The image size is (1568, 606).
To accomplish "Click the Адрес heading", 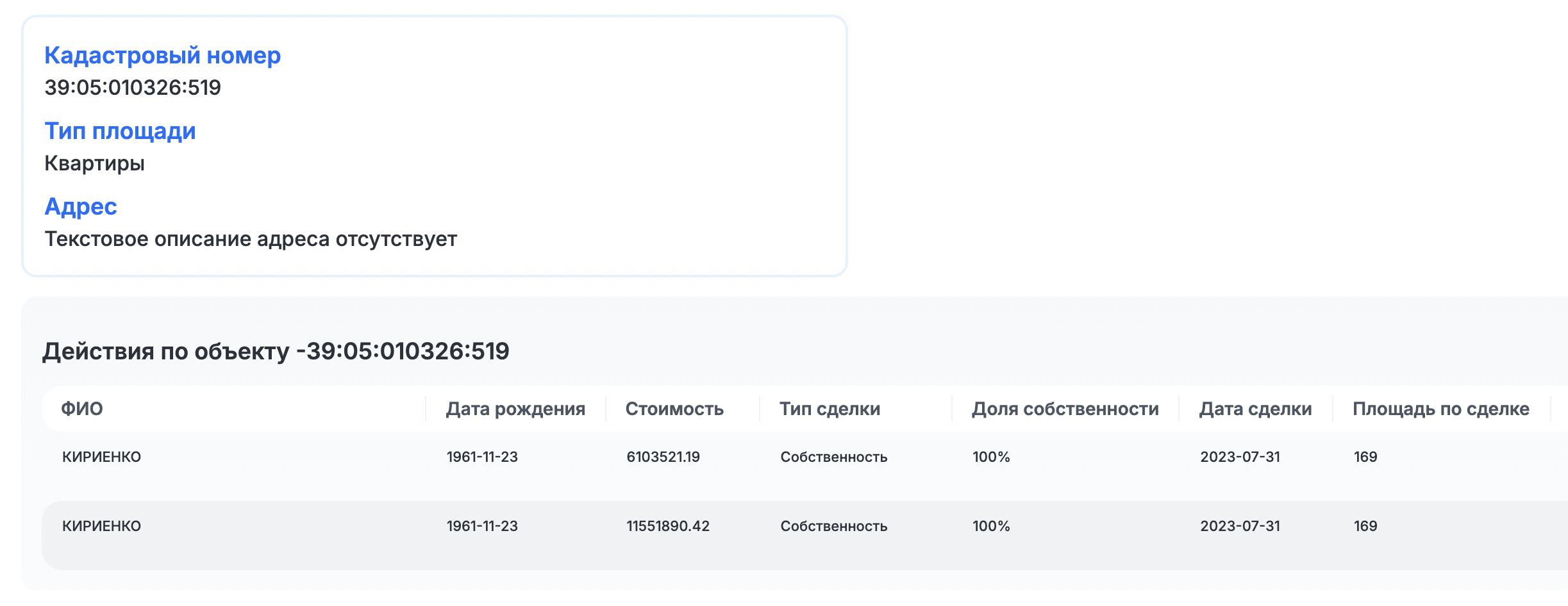I will (x=81, y=207).
